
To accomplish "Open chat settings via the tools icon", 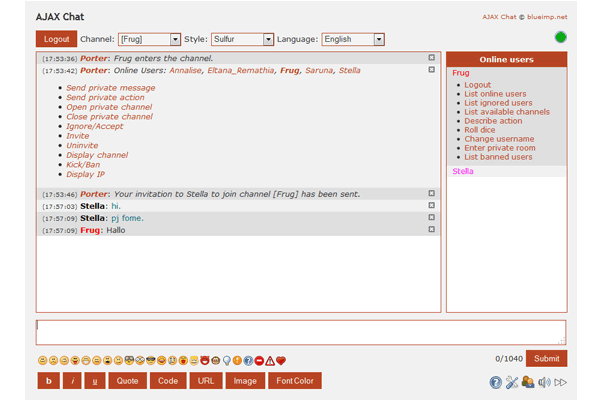I will (511, 382).
